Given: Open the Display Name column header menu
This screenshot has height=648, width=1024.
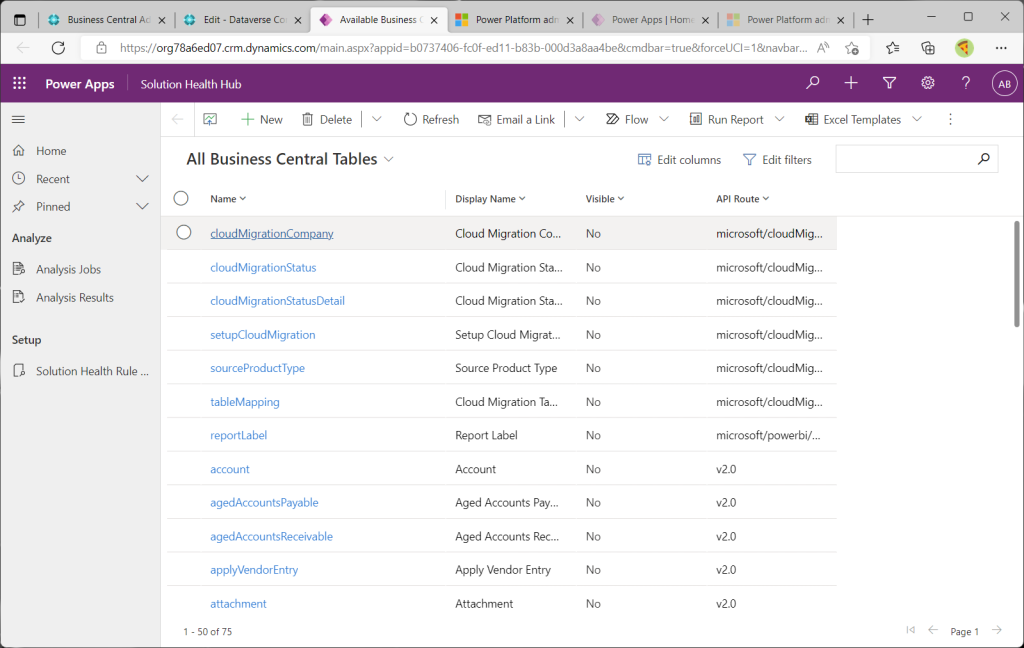Looking at the screenshot, I should pyautogui.click(x=490, y=199).
